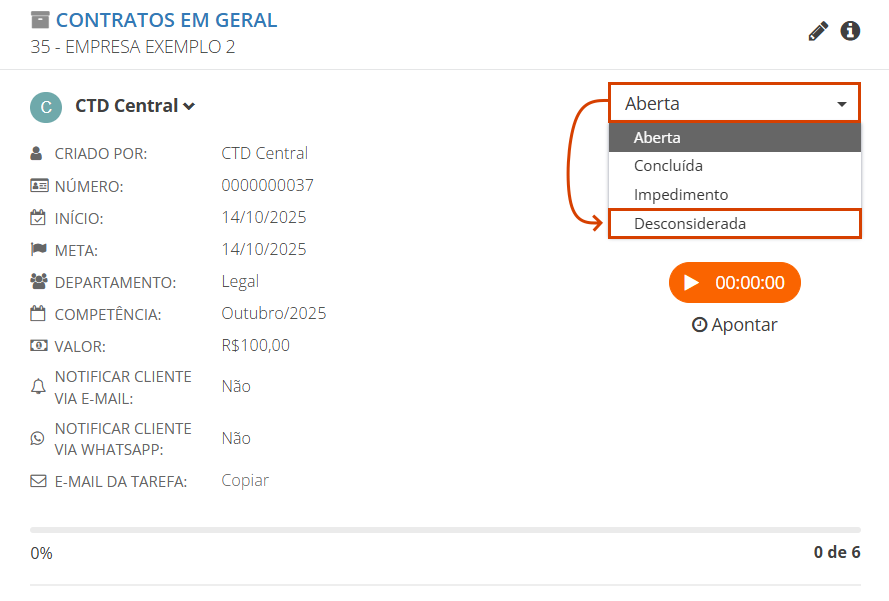Click the pencil edit icon
889x601 pixels.
818,31
